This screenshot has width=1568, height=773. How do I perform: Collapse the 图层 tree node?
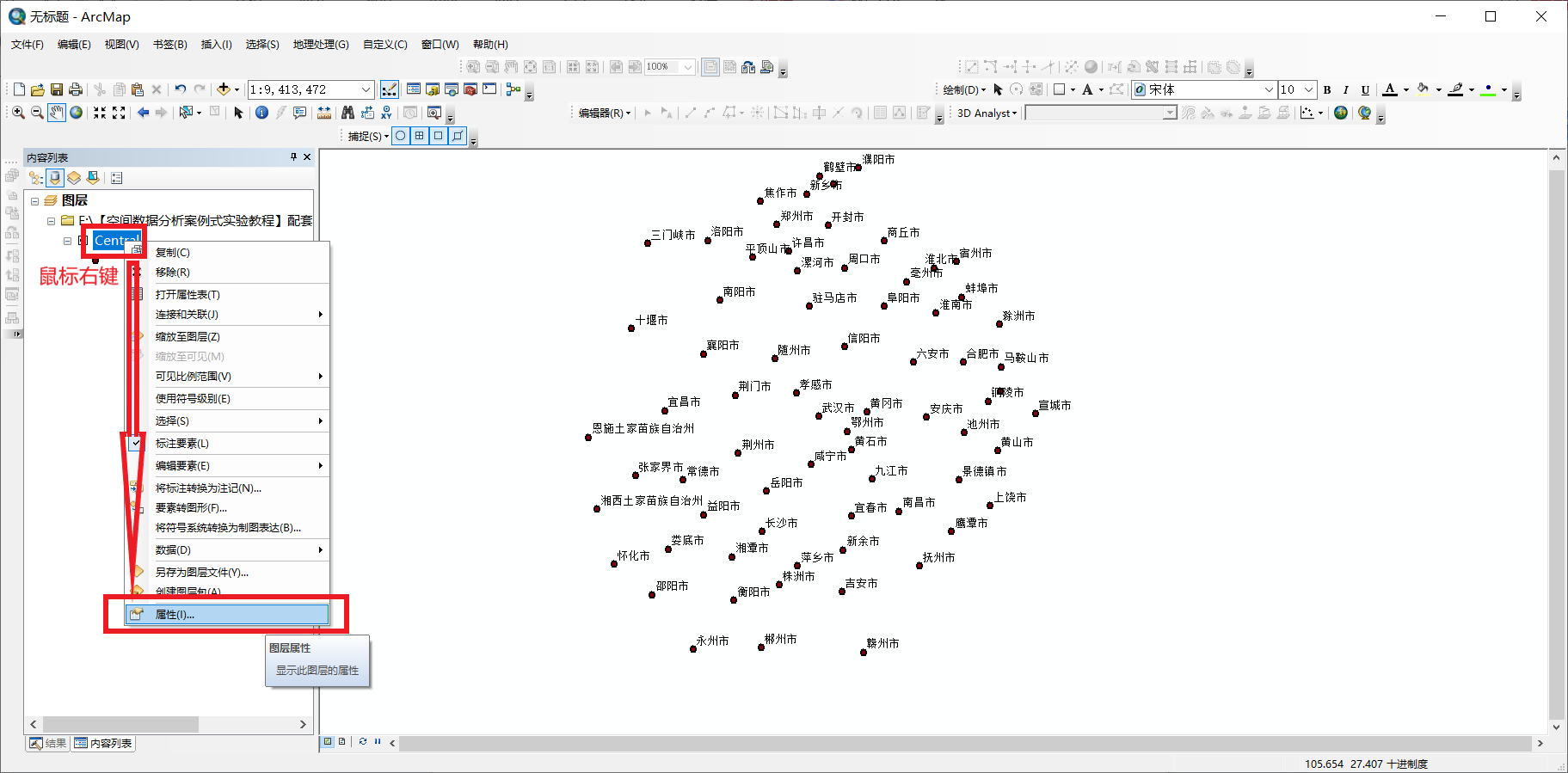(35, 201)
